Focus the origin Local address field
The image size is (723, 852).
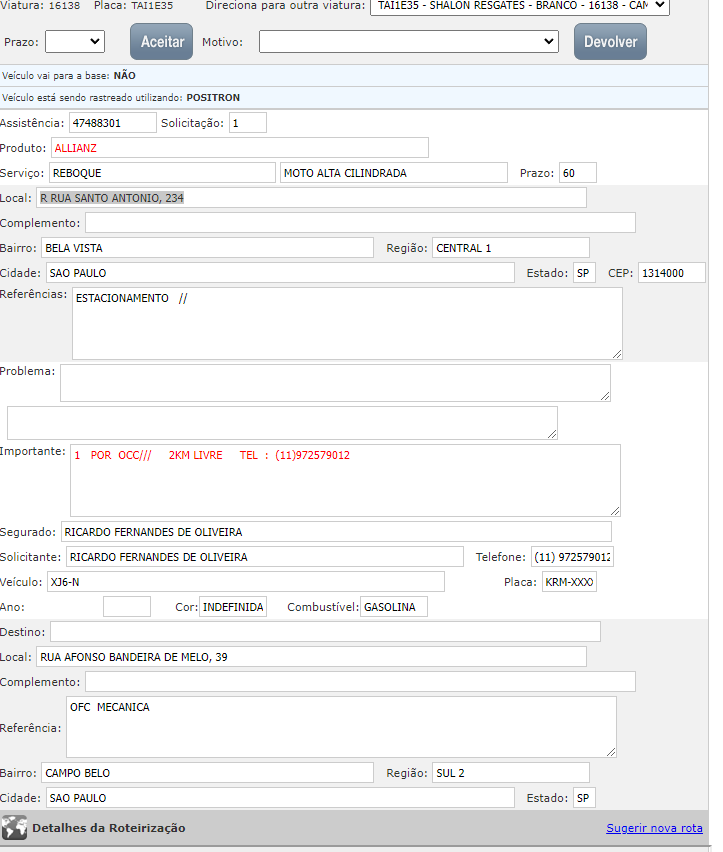[311, 198]
